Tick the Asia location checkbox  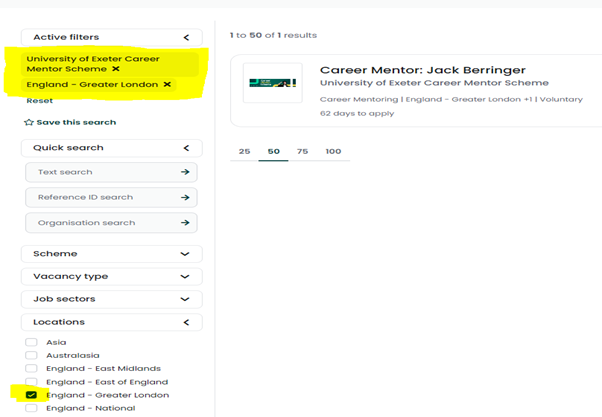32,342
